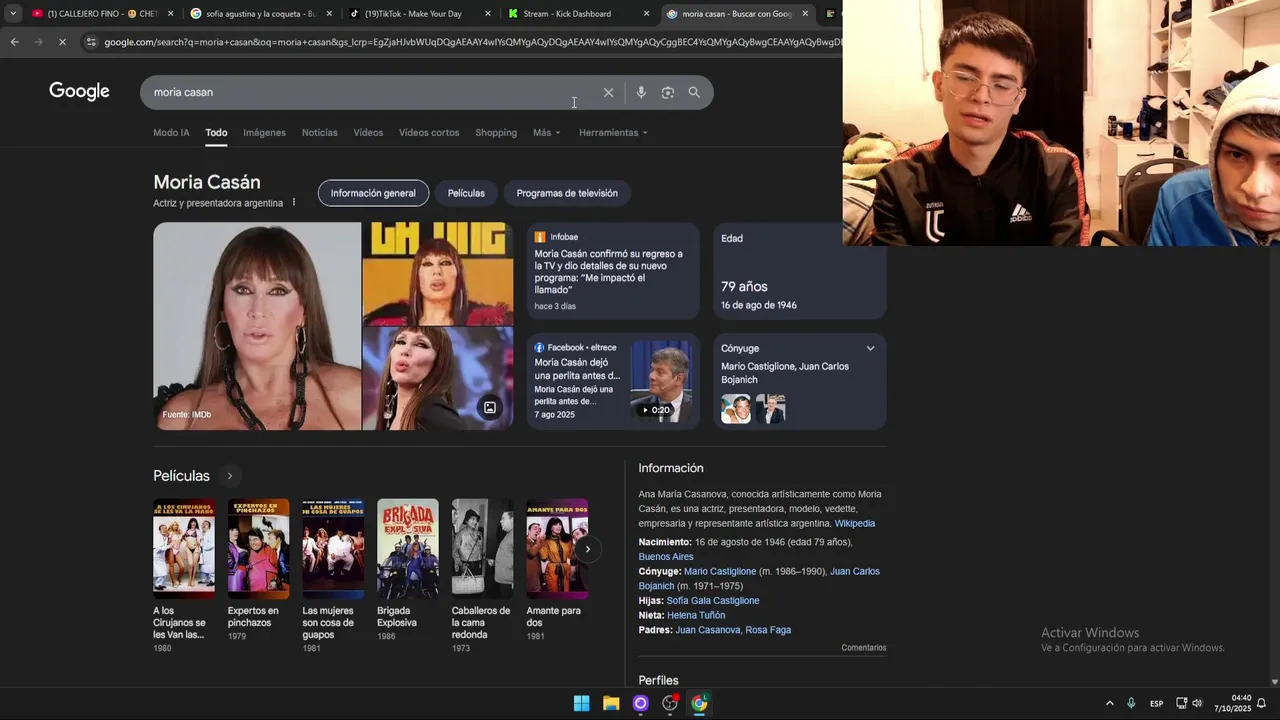
Task: Open Windows Start menu
Action: point(581,703)
